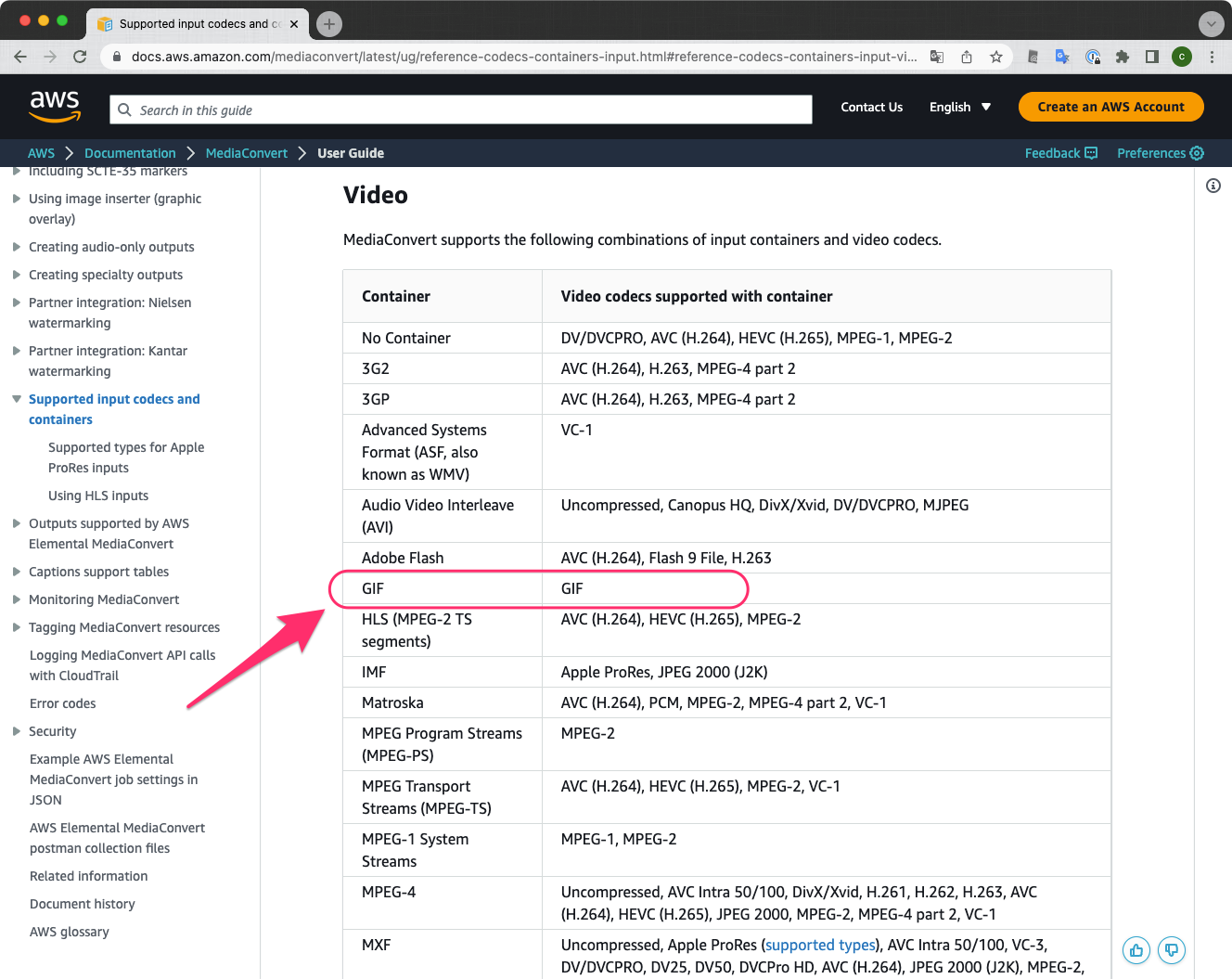Open Logging MediaConvert API calls with CloudTrail

point(122,665)
